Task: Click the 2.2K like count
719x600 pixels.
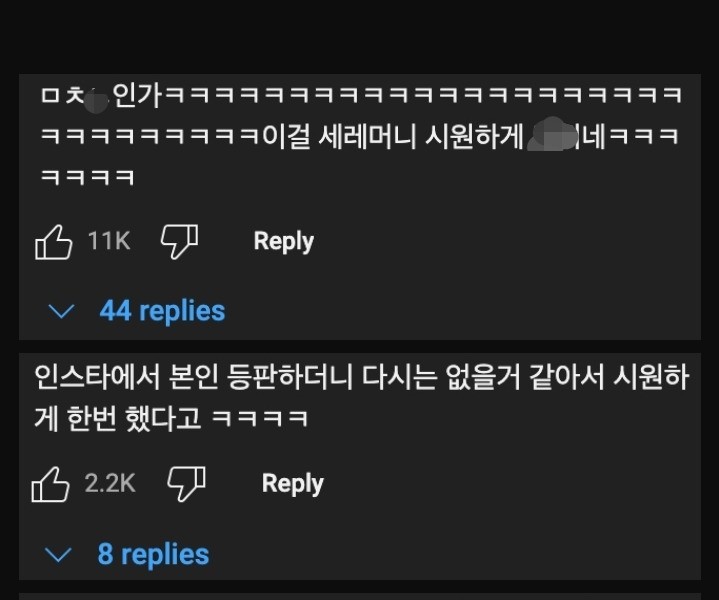Action: click(110, 483)
